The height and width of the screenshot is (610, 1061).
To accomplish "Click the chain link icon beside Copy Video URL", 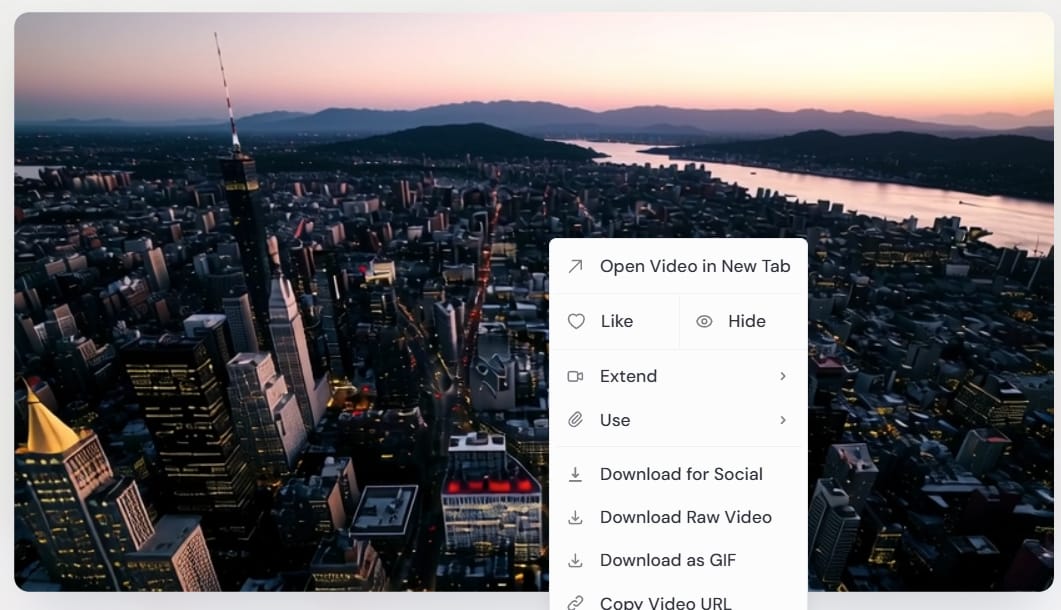I will [x=575, y=602].
